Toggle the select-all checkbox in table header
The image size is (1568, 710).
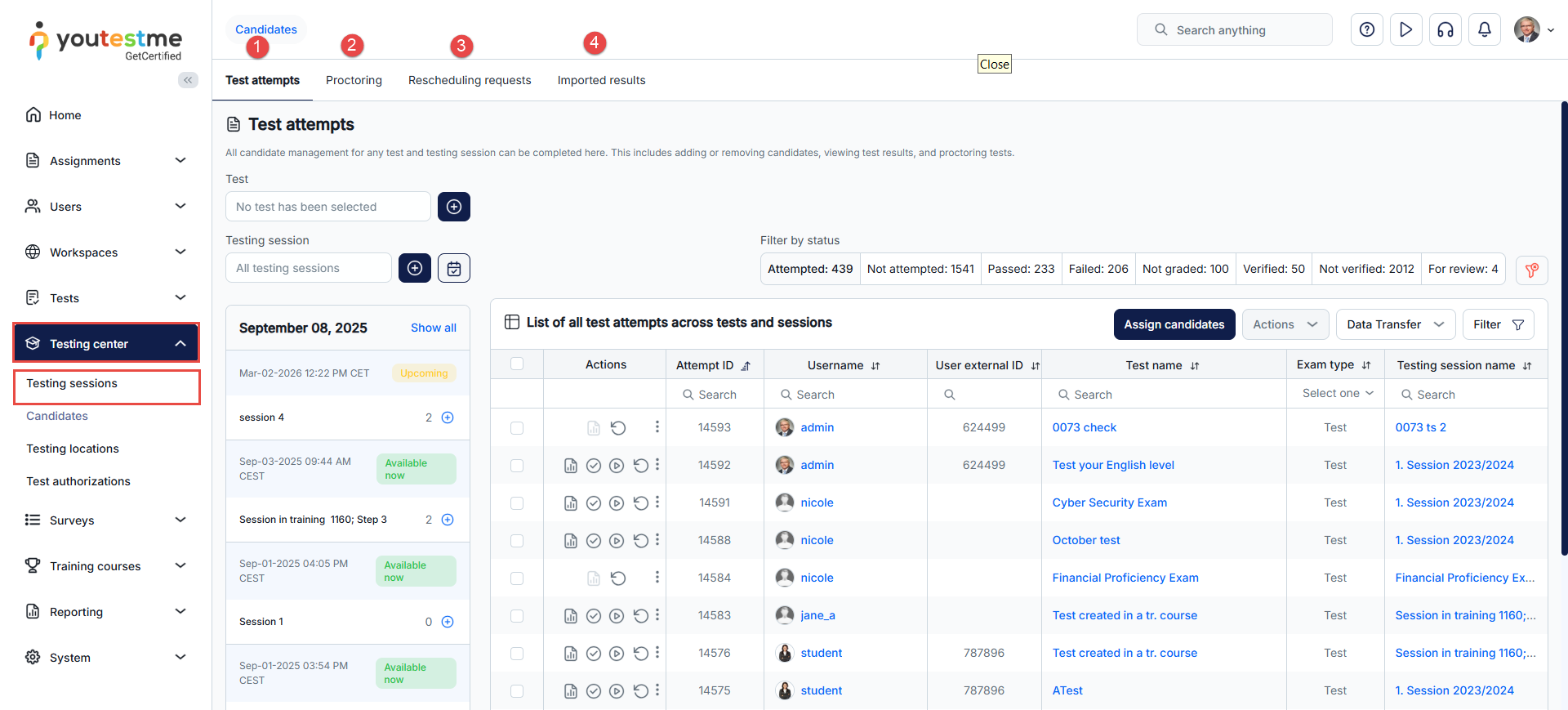tap(517, 364)
